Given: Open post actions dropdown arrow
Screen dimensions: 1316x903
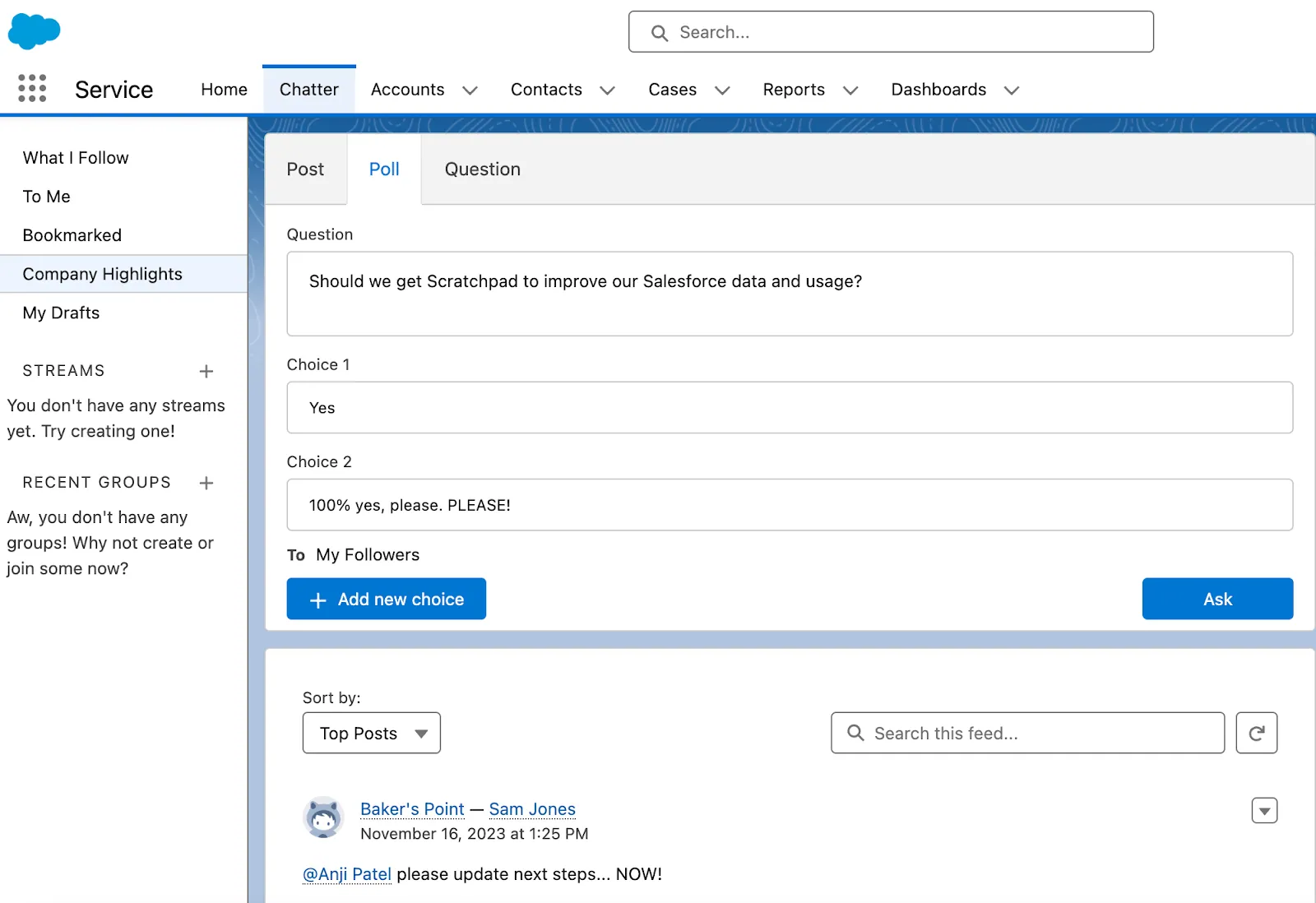Looking at the screenshot, I should (1264, 811).
